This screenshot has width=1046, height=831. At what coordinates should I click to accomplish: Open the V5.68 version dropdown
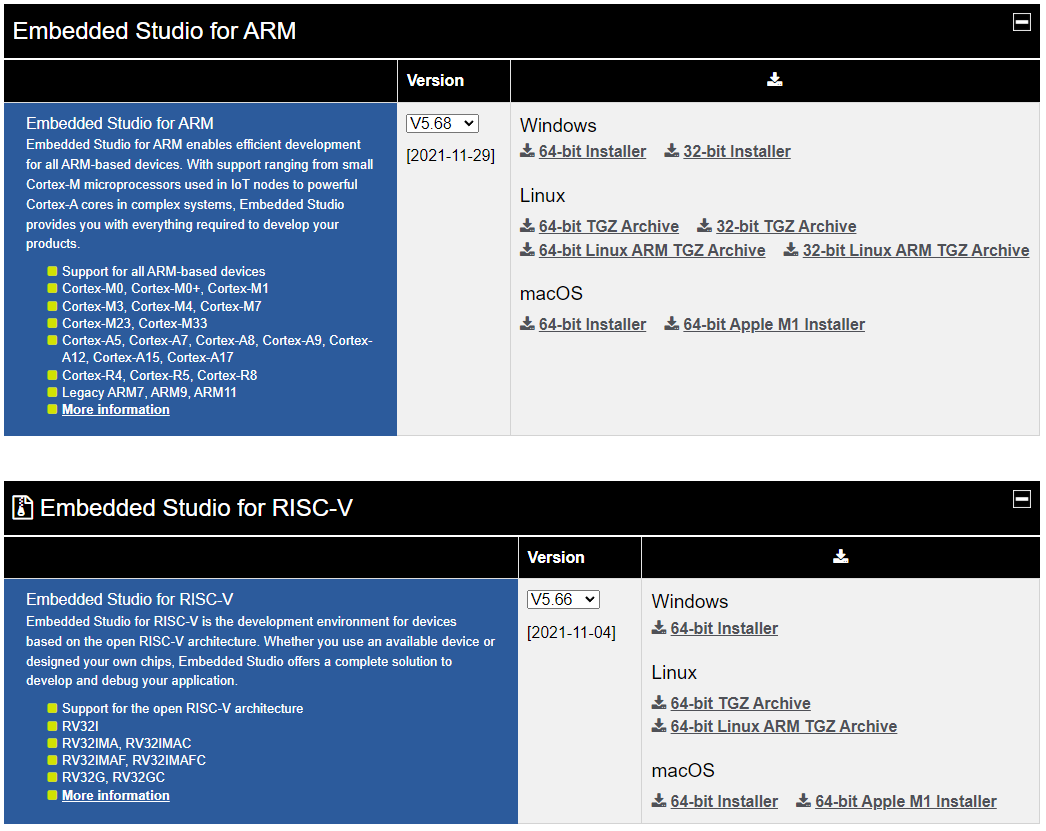pyautogui.click(x=442, y=123)
